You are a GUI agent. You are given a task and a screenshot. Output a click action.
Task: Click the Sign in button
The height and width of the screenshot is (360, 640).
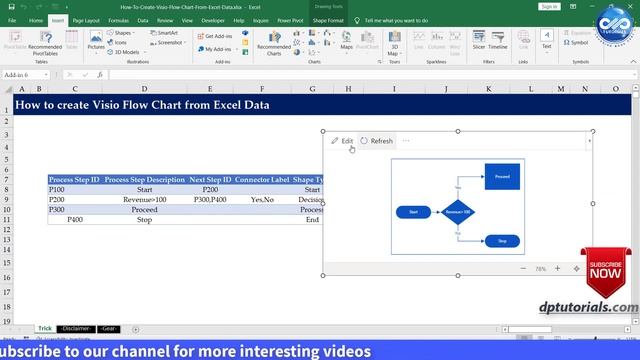point(549,7)
